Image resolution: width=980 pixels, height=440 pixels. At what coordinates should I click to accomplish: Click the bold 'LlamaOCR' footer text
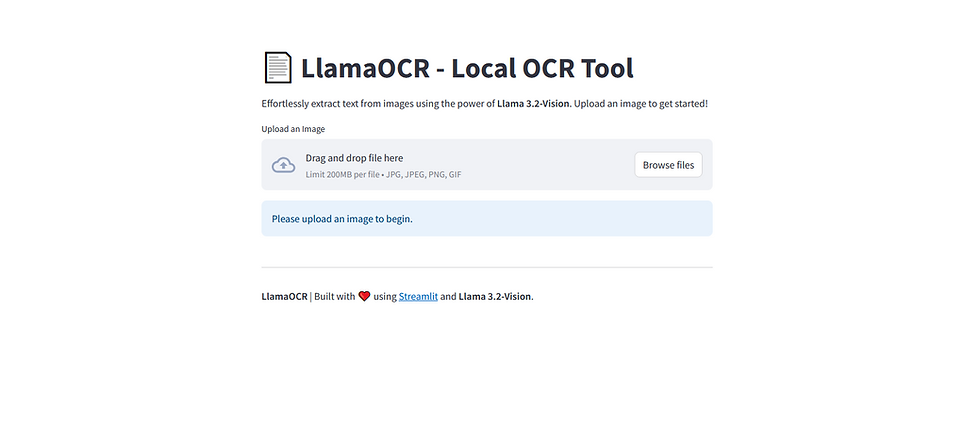click(284, 296)
